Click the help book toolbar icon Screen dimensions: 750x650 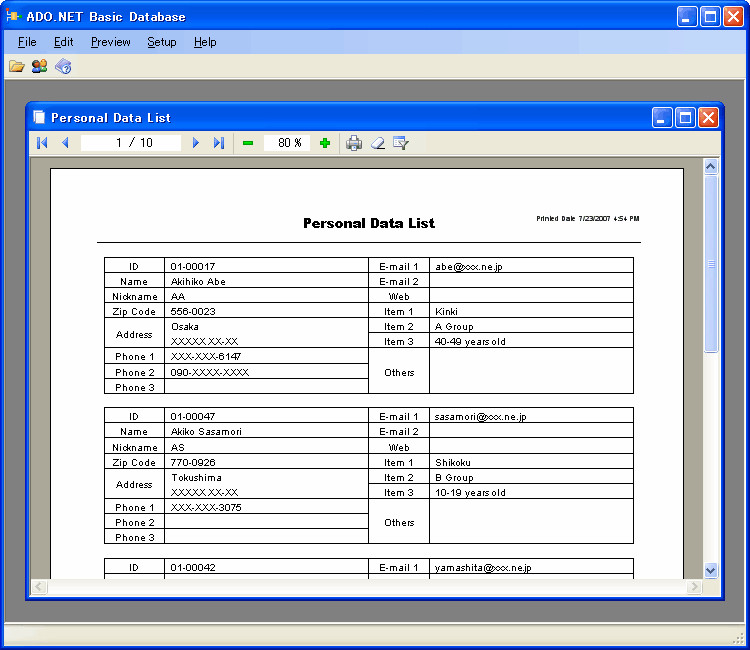pos(63,67)
